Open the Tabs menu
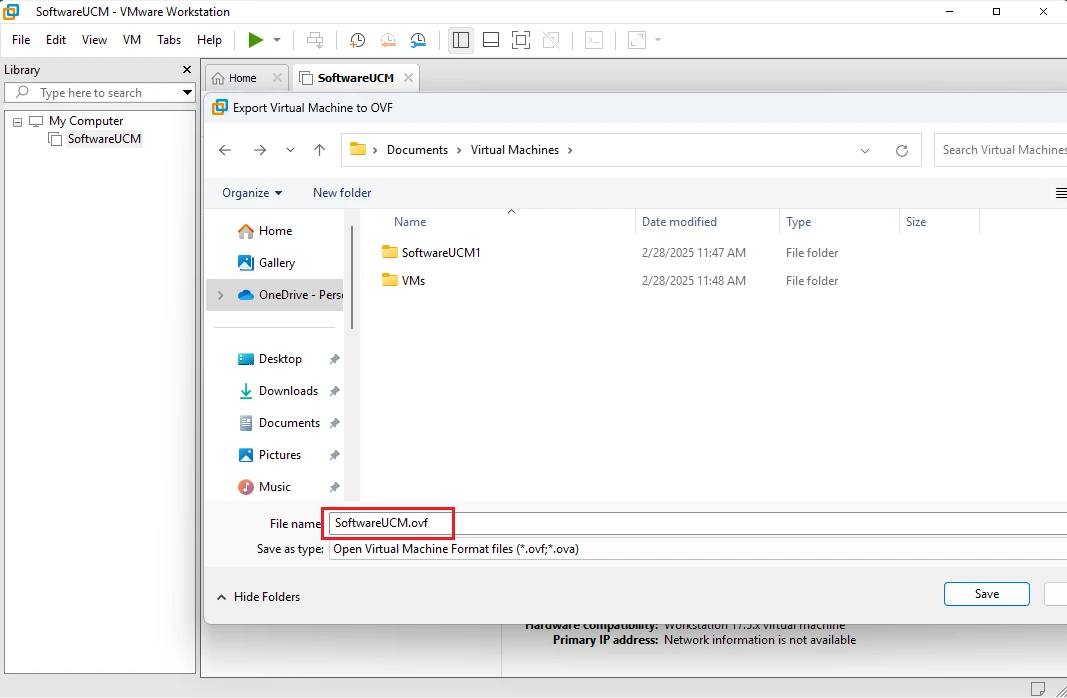The width and height of the screenshot is (1067, 698). tap(169, 40)
